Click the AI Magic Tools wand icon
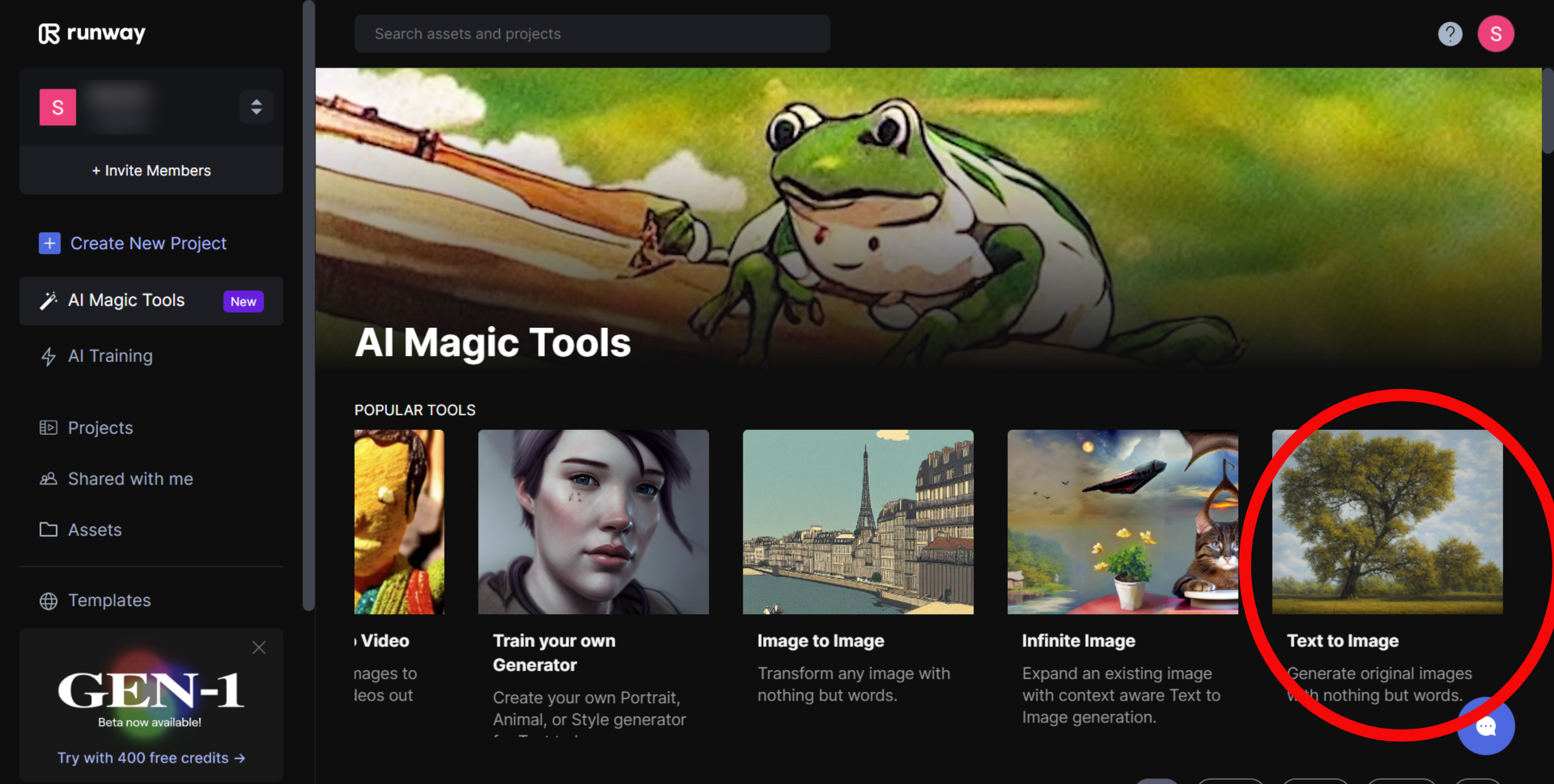1554x784 pixels. pyautogui.click(x=48, y=301)
